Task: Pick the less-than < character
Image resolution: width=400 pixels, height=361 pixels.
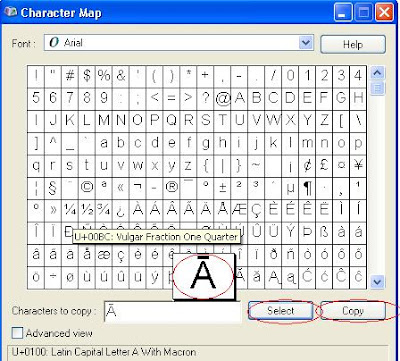Action: pyautogui.click(x=154, y=99)
